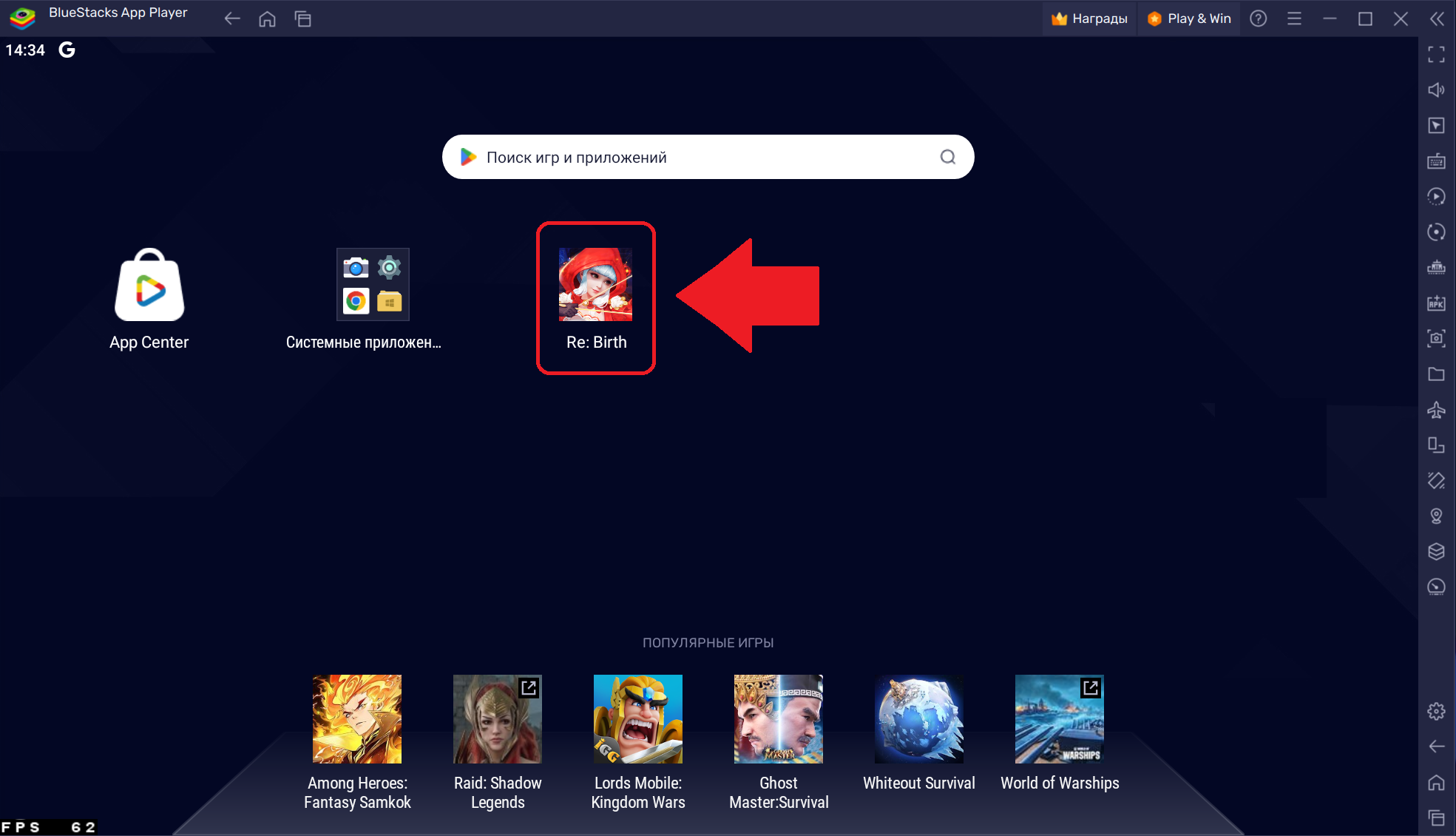Click the BlueStacks settings gear icon

1436,711
